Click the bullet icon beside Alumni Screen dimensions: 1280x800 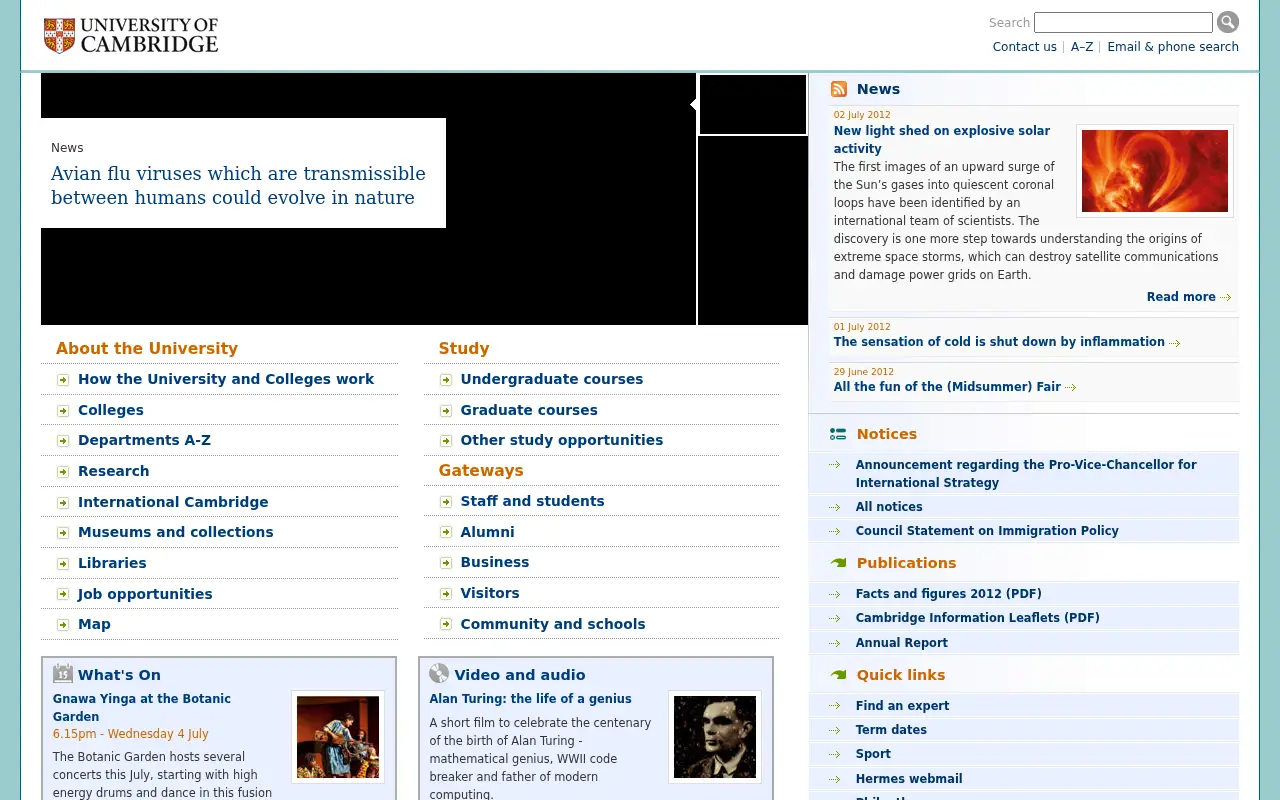(446, 533)
